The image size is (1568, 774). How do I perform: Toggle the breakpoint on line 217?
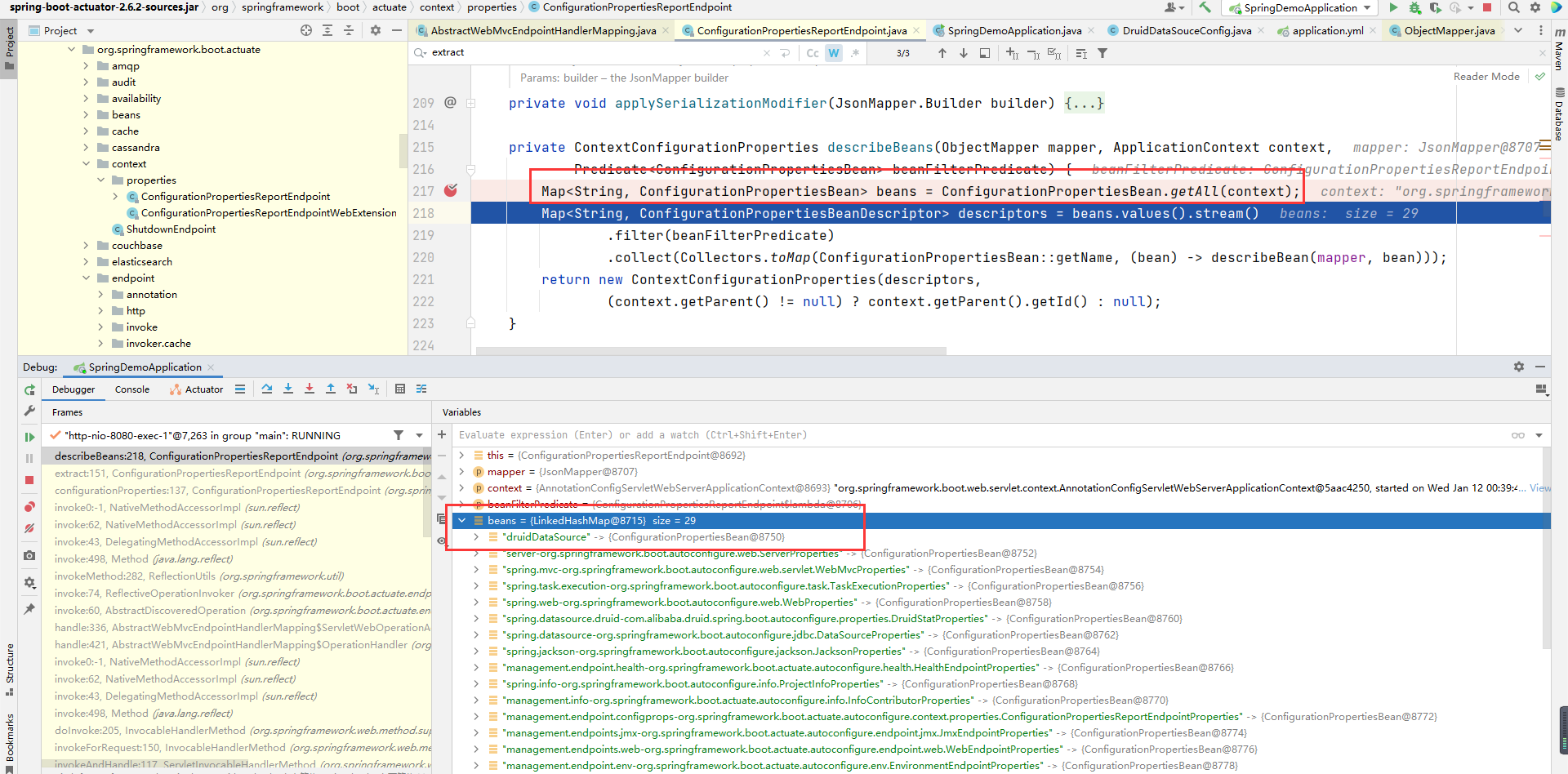click(x=451, y=190)
